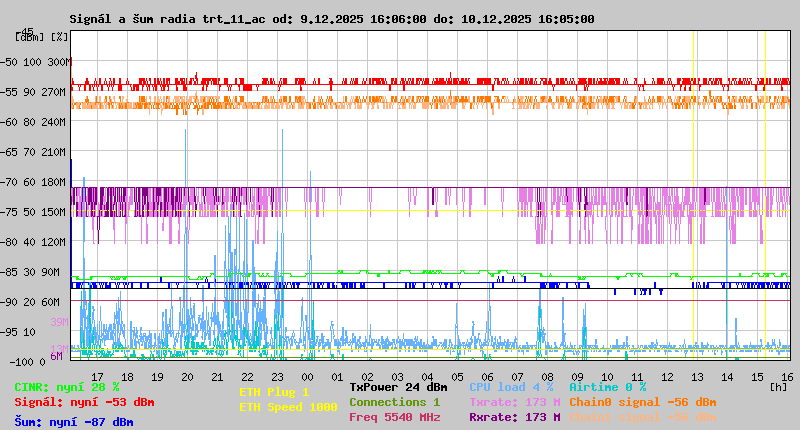This screenshot has height=430, width=800.
Task: Click the x-axis hour label '08'
Action: tap(547, 377)
